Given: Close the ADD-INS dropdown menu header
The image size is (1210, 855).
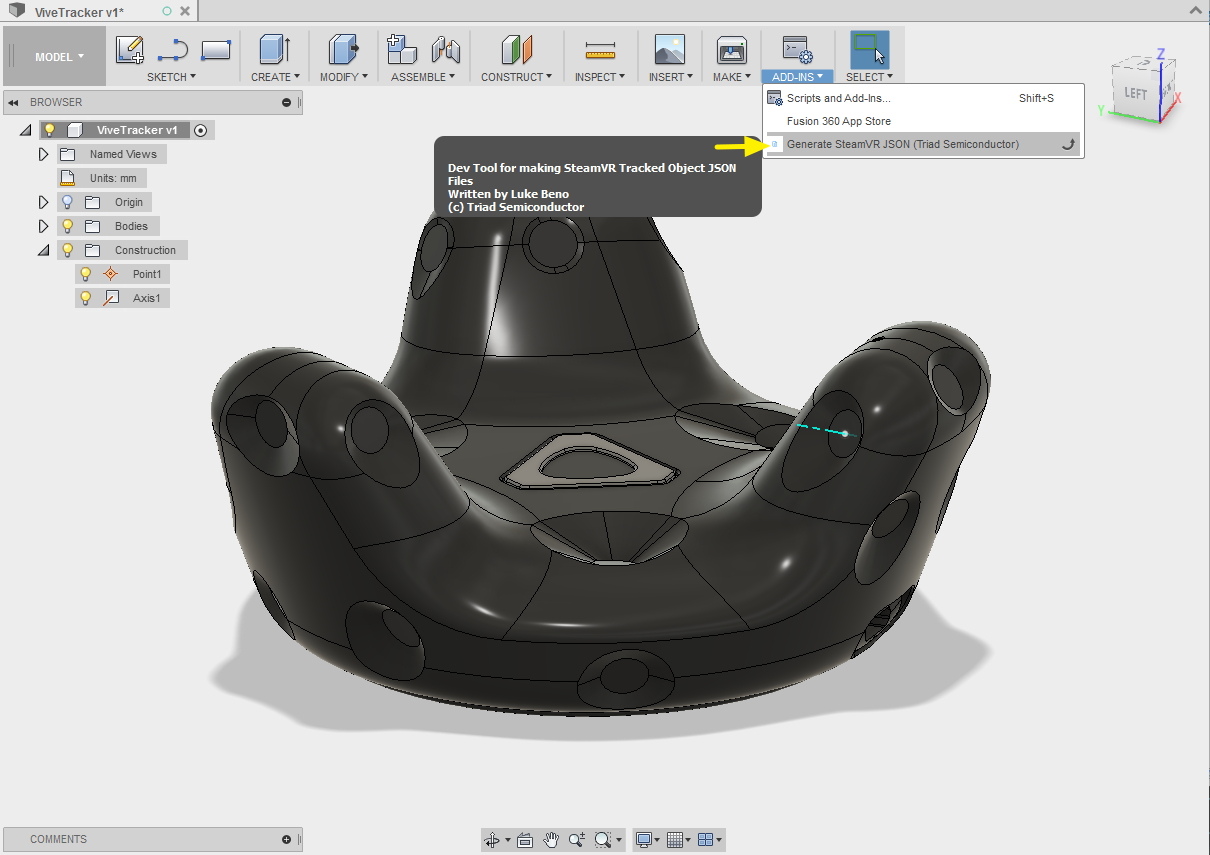Looking at the screenshot, I should (x=797, y=77).
